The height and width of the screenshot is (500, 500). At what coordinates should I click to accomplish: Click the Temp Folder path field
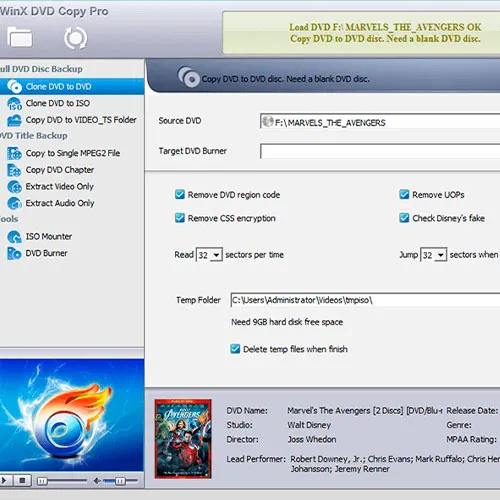pyautogui.click(x=365, y=300)
